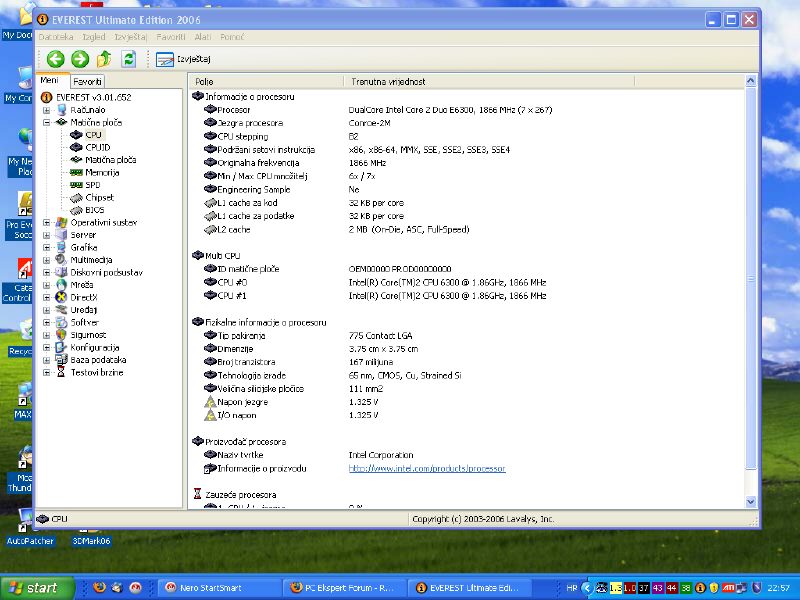Open the Izvještaj menu in the menu bar
The image size is (800, 600).
click(131, 37)
